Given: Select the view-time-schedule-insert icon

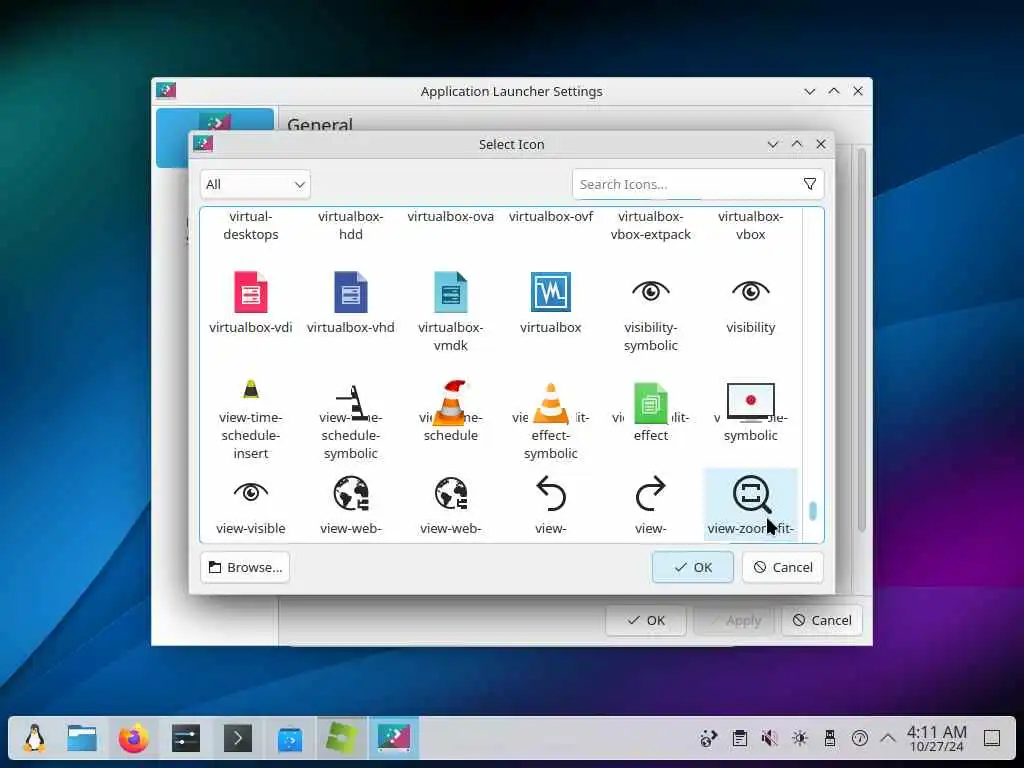Looking at the screenshot, I should tap(251, 389).
